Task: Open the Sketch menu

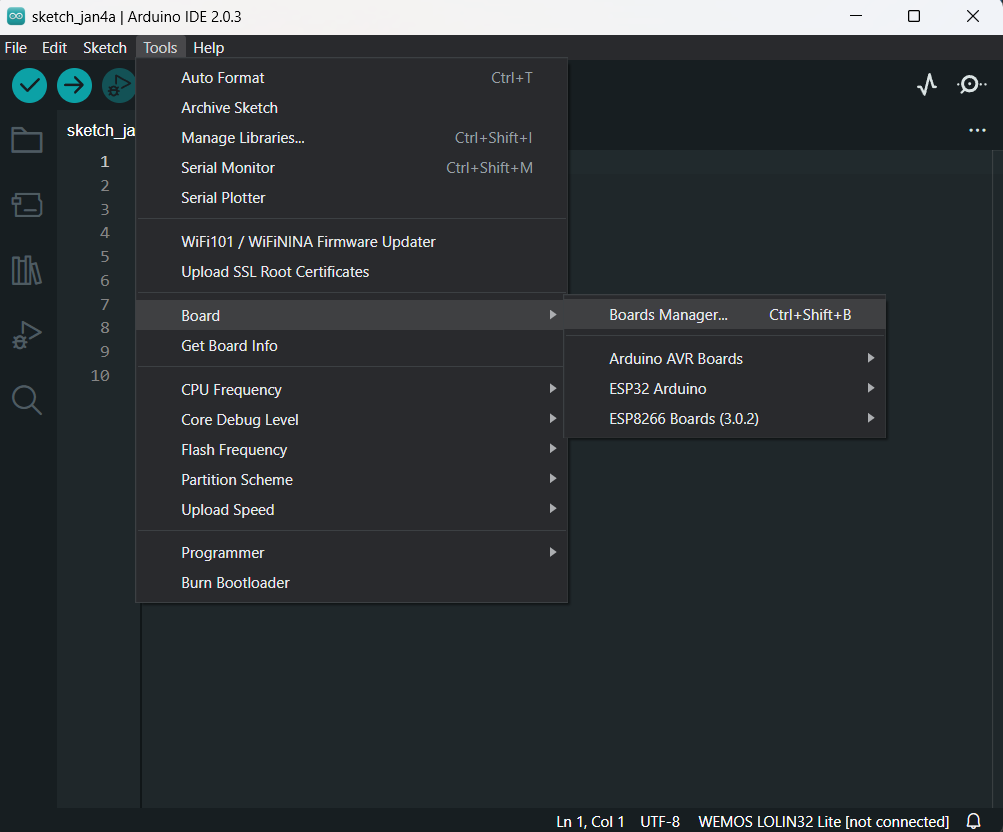Action: pyautogui.click(x=105, y=48)
